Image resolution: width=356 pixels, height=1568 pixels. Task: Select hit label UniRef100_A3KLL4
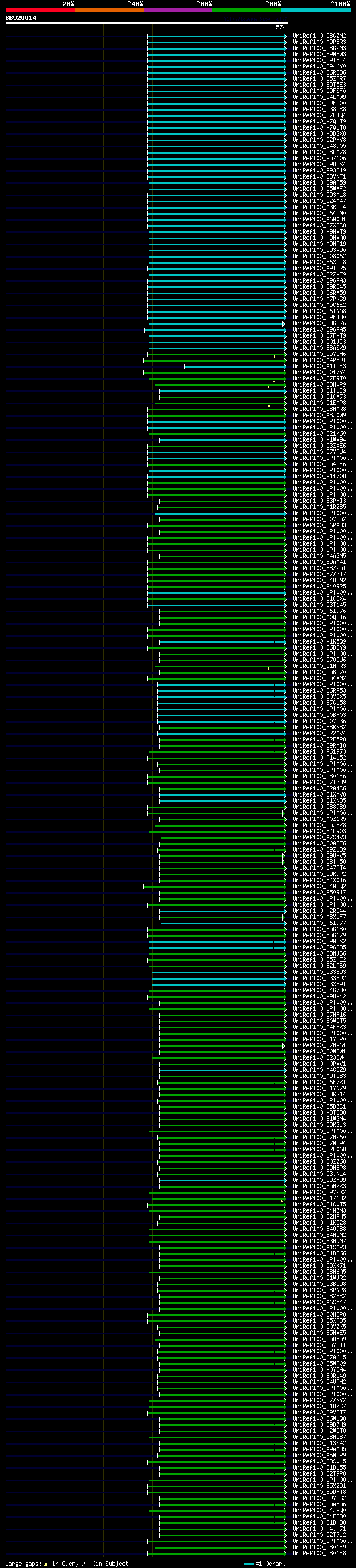(x=319, y=207)
